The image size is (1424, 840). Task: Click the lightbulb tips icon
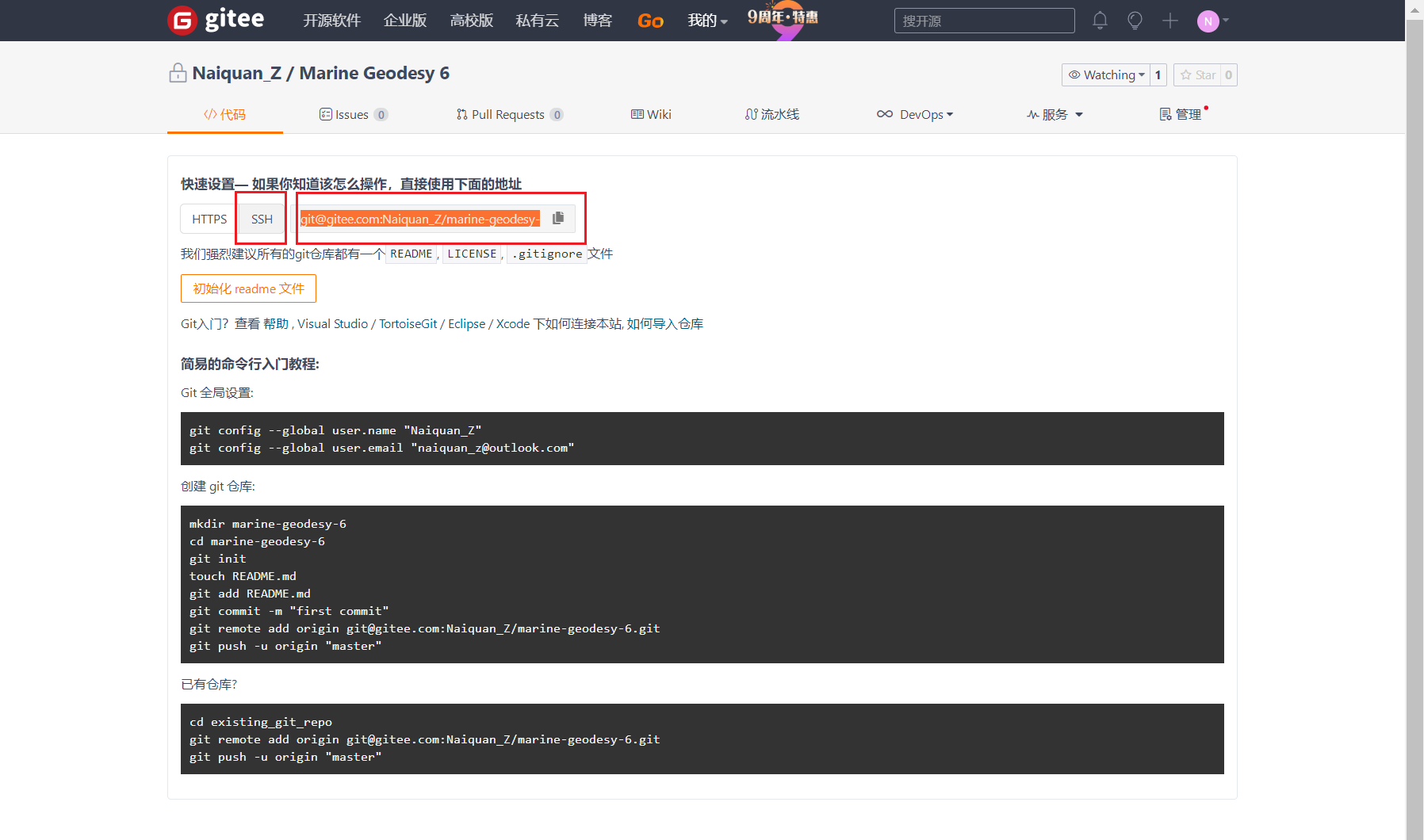pos(1135,21)
